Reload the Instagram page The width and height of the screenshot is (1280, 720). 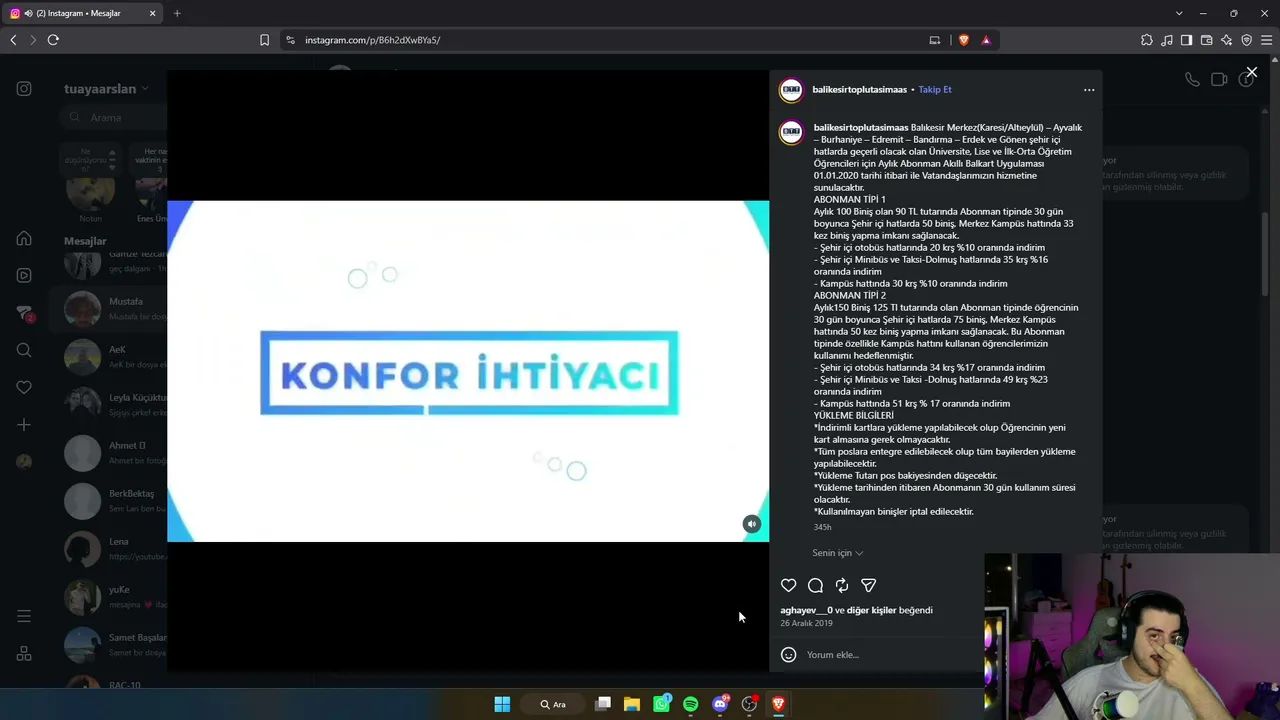(x=53, y=40)
